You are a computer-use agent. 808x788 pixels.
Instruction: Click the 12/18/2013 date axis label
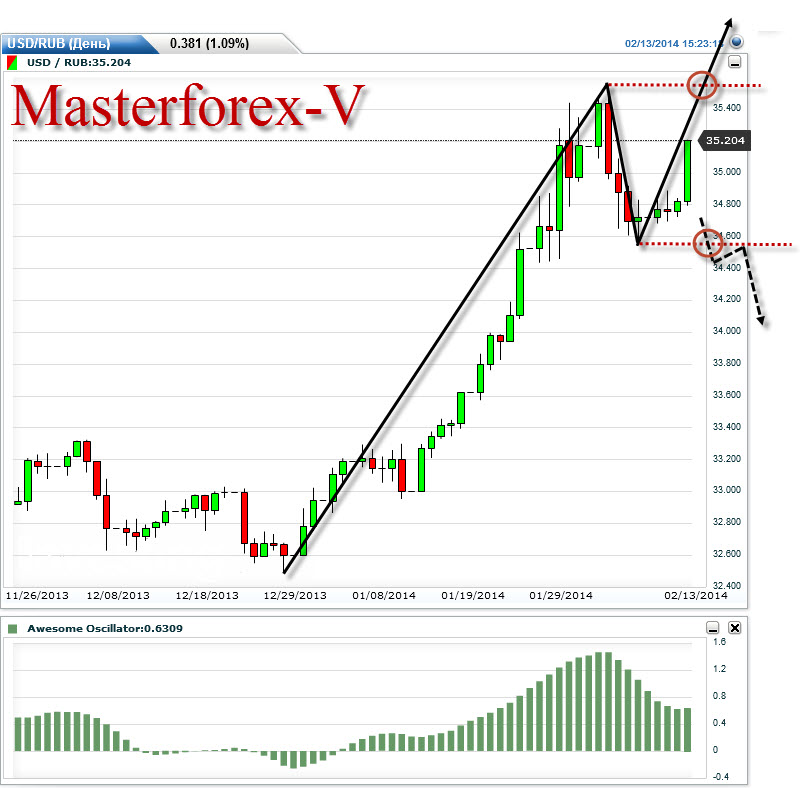(207, 596)
